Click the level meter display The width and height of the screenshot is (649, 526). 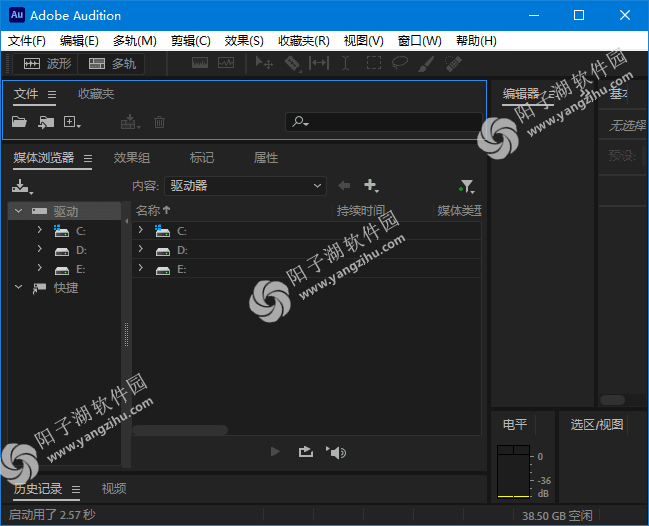pos(513,471)
